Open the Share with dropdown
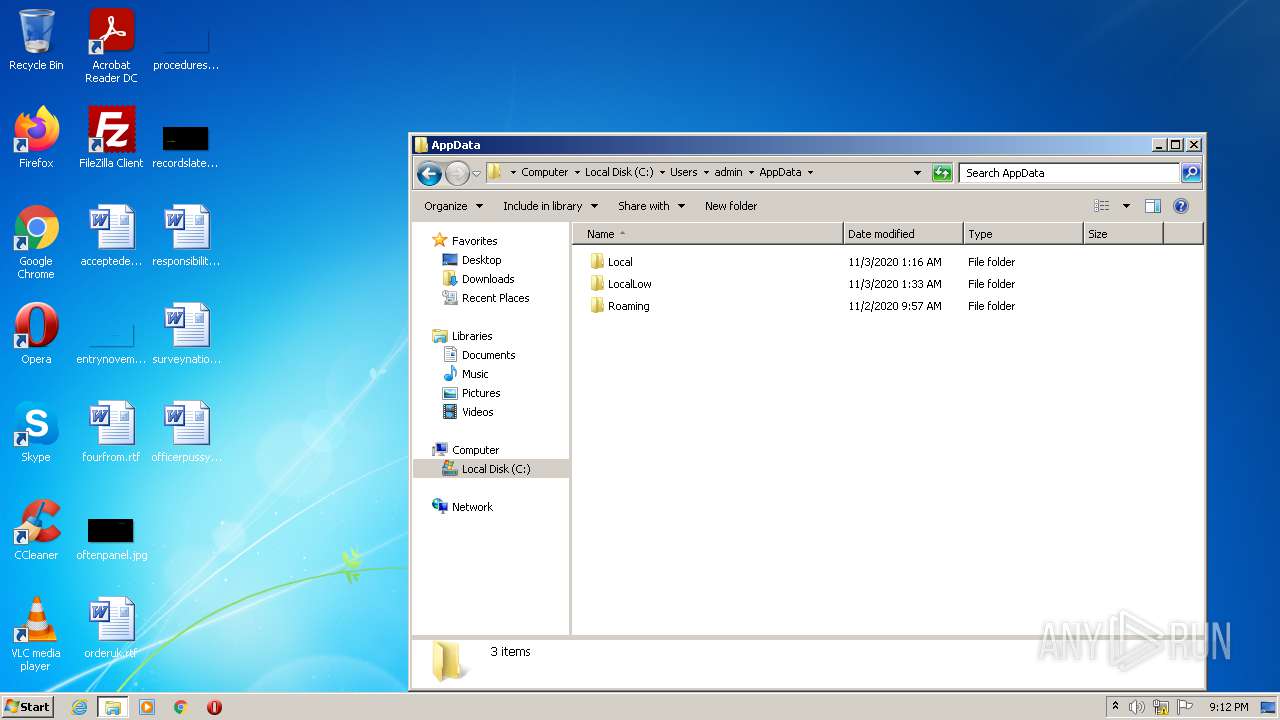Viewport: 1280px width, 720px height. click(x=651, y=206)
